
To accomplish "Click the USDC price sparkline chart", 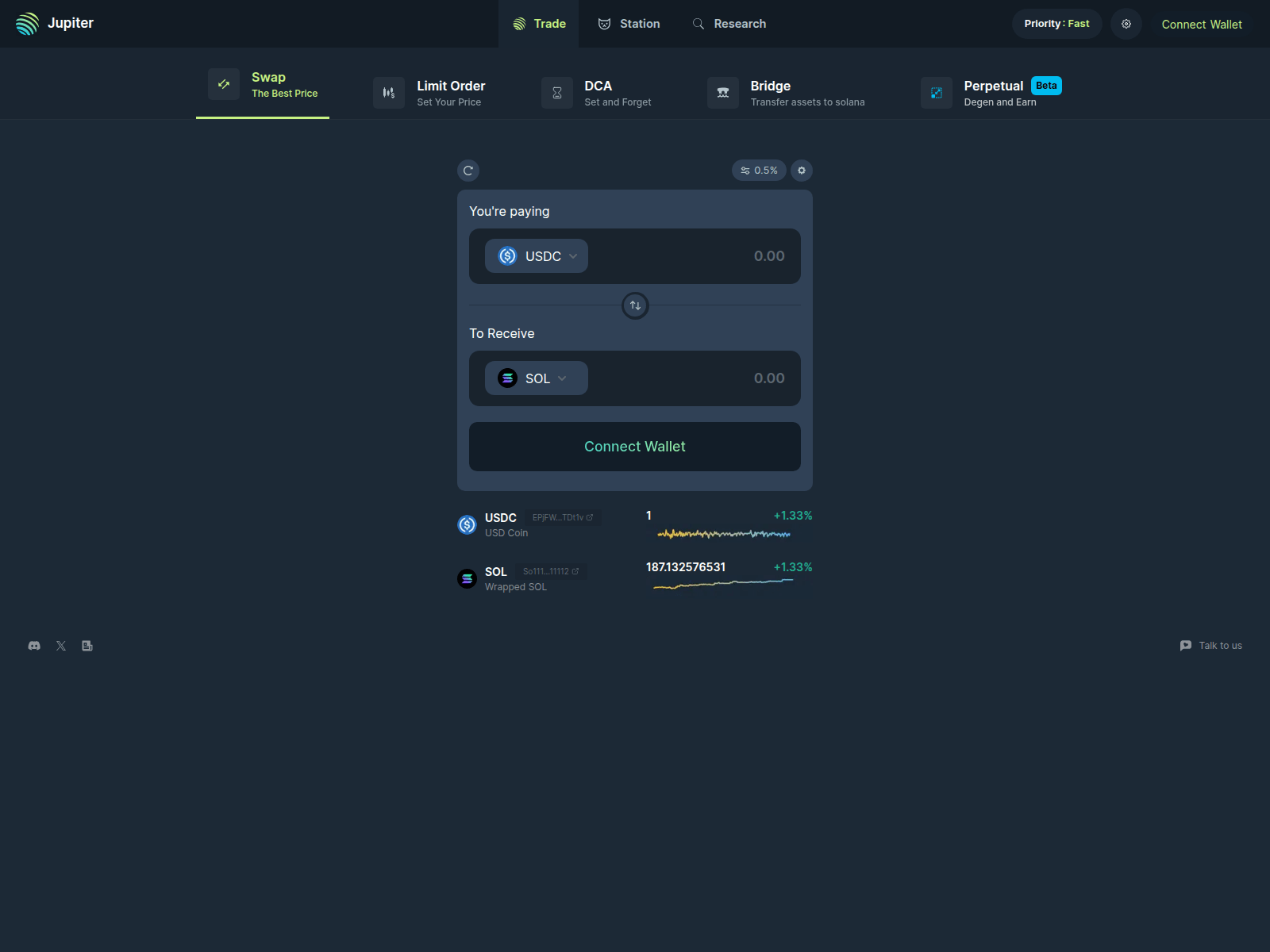I will [x=724, y=534].
